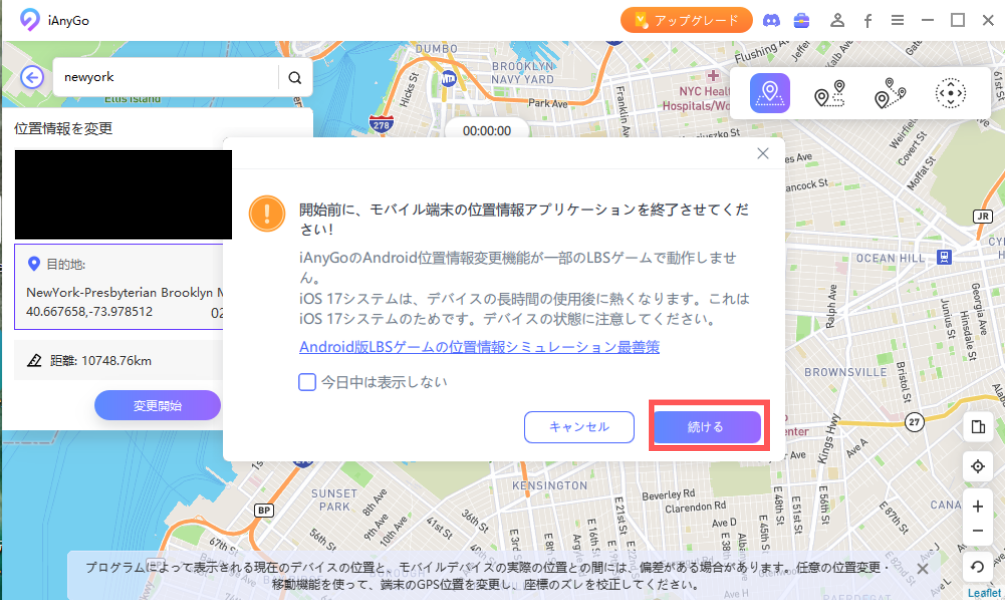The image size is (1005, 600).
Task: Open the hamburger menu in title bar
Action: (x=897, y=20)
